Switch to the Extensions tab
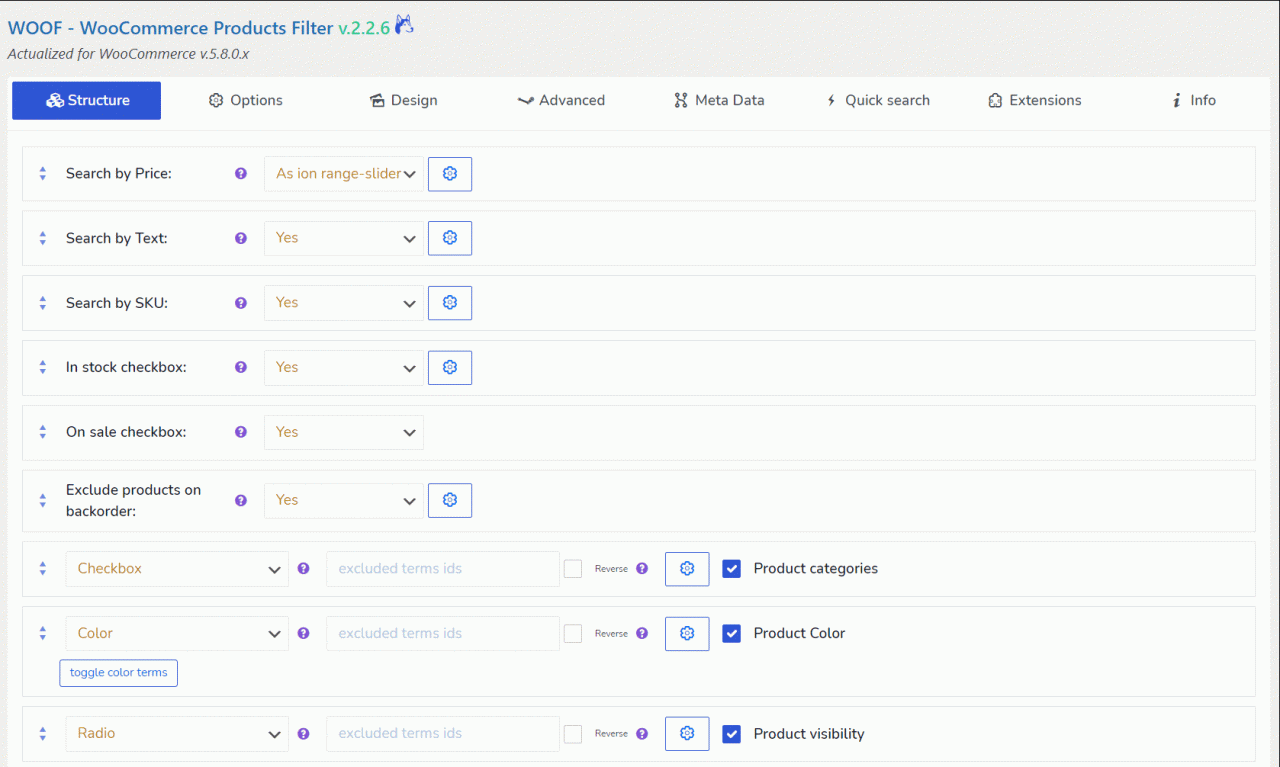The image size is (1280, 767). point(1034,100)
